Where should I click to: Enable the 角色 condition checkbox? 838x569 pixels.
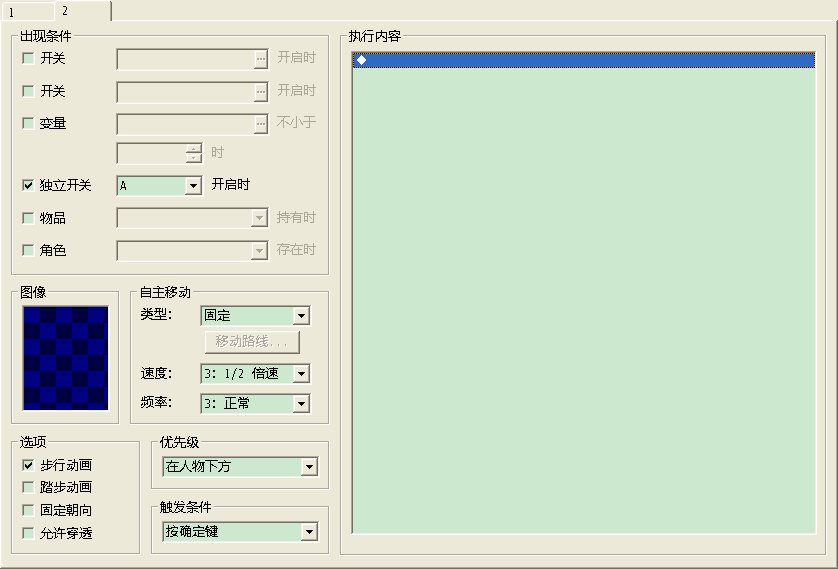coord(28,250)
